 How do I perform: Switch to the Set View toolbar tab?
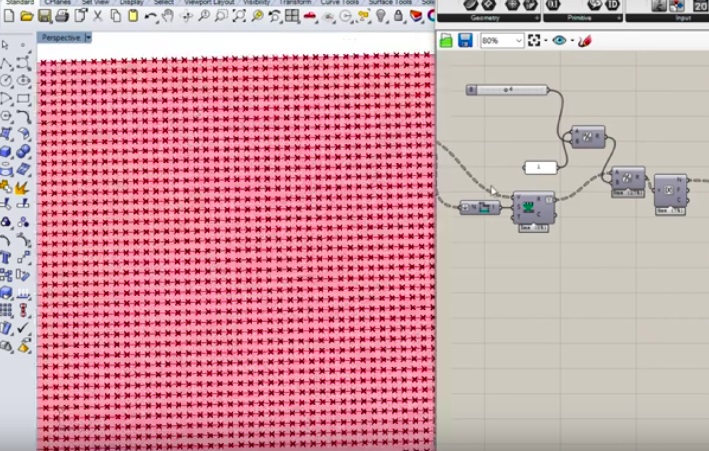[95, 2]
